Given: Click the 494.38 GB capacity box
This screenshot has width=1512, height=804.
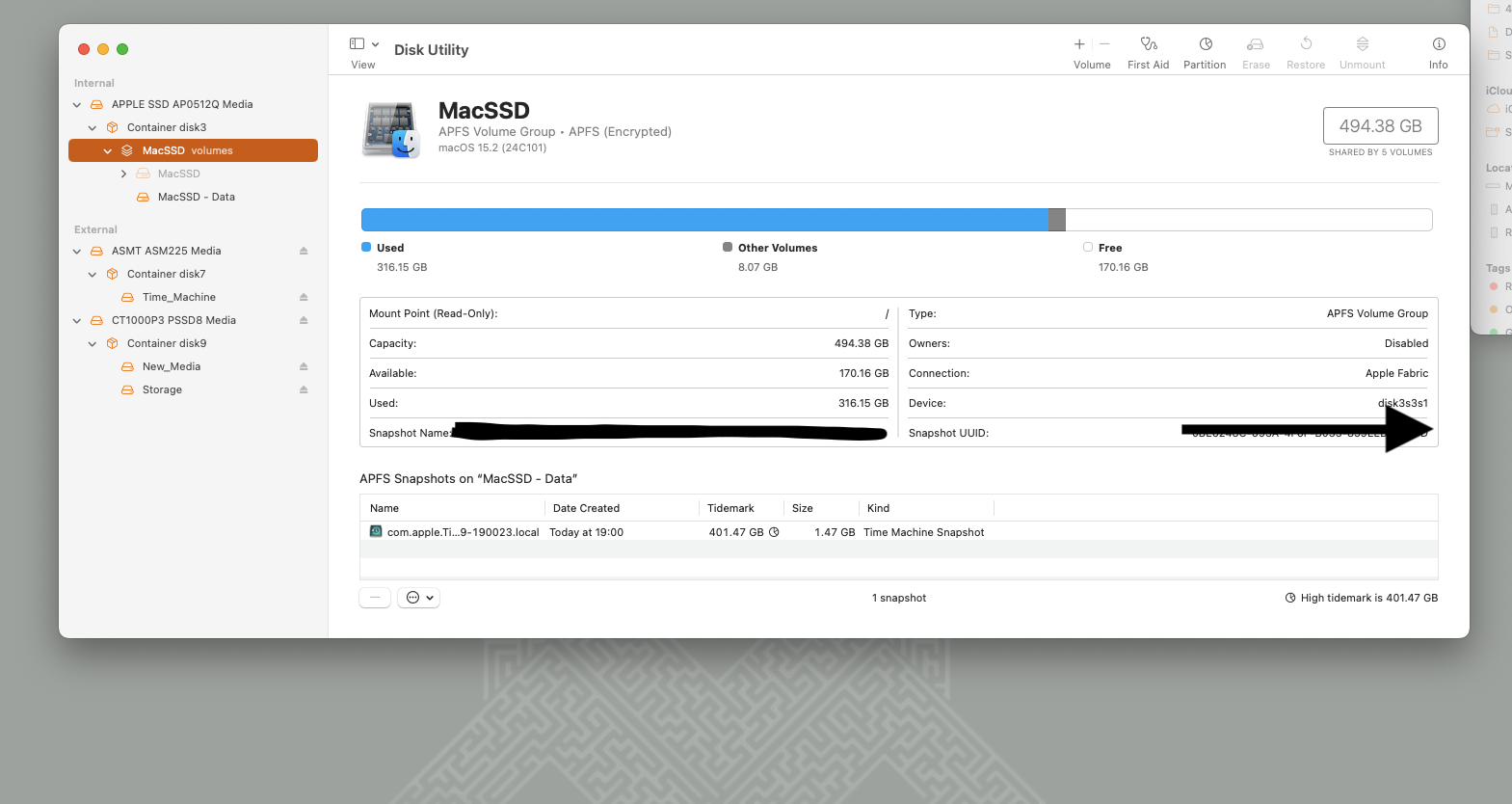Looking at the screenshot, I should pos(1381,126).
